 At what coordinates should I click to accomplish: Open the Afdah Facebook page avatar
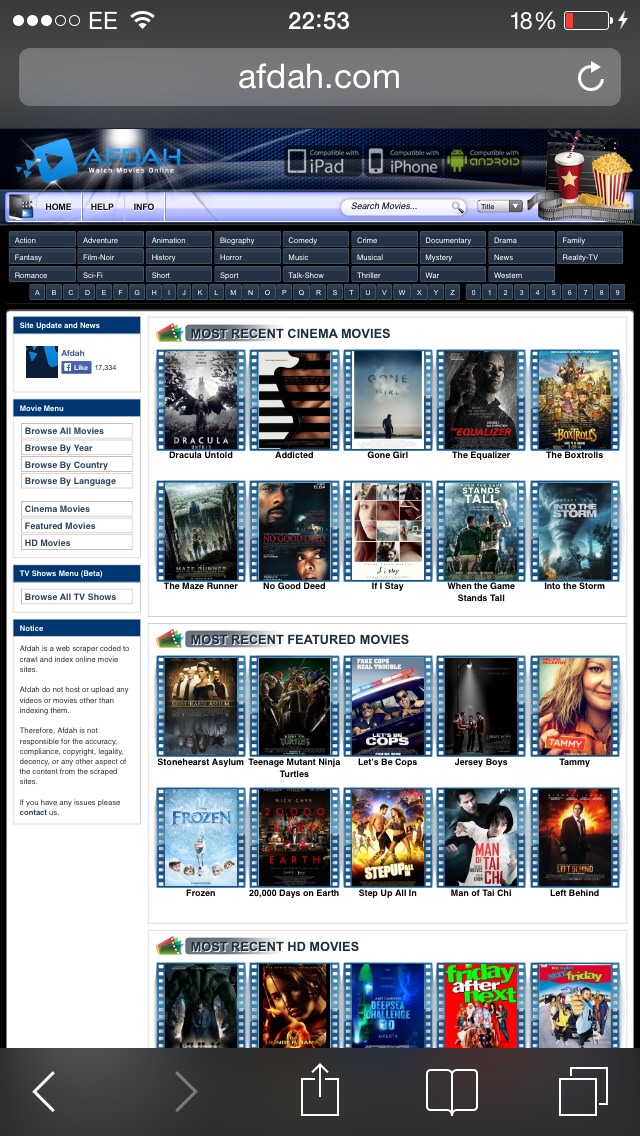tap(42, 362)
